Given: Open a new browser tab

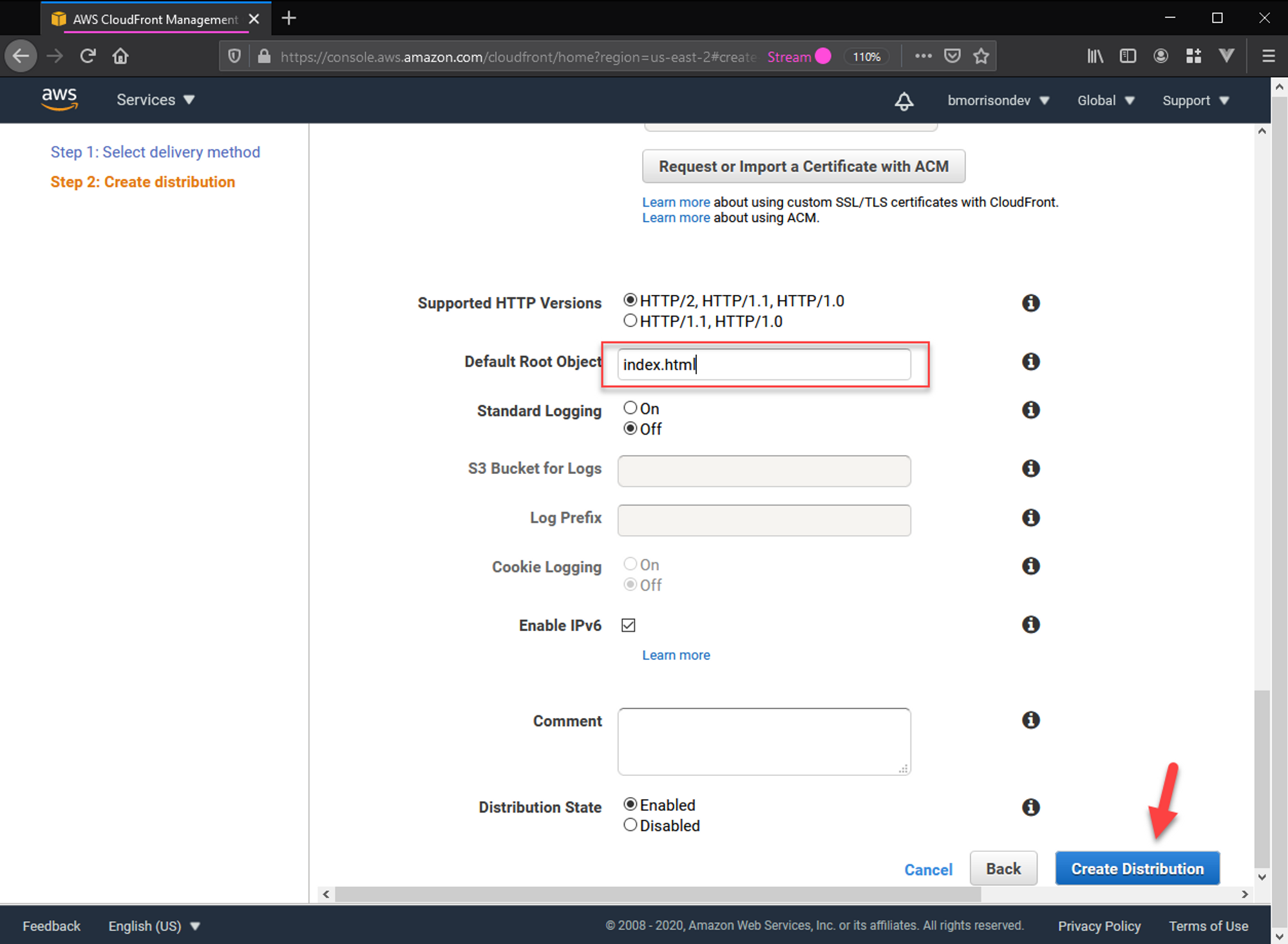Looking at the screenshot, I should [289, 18].
